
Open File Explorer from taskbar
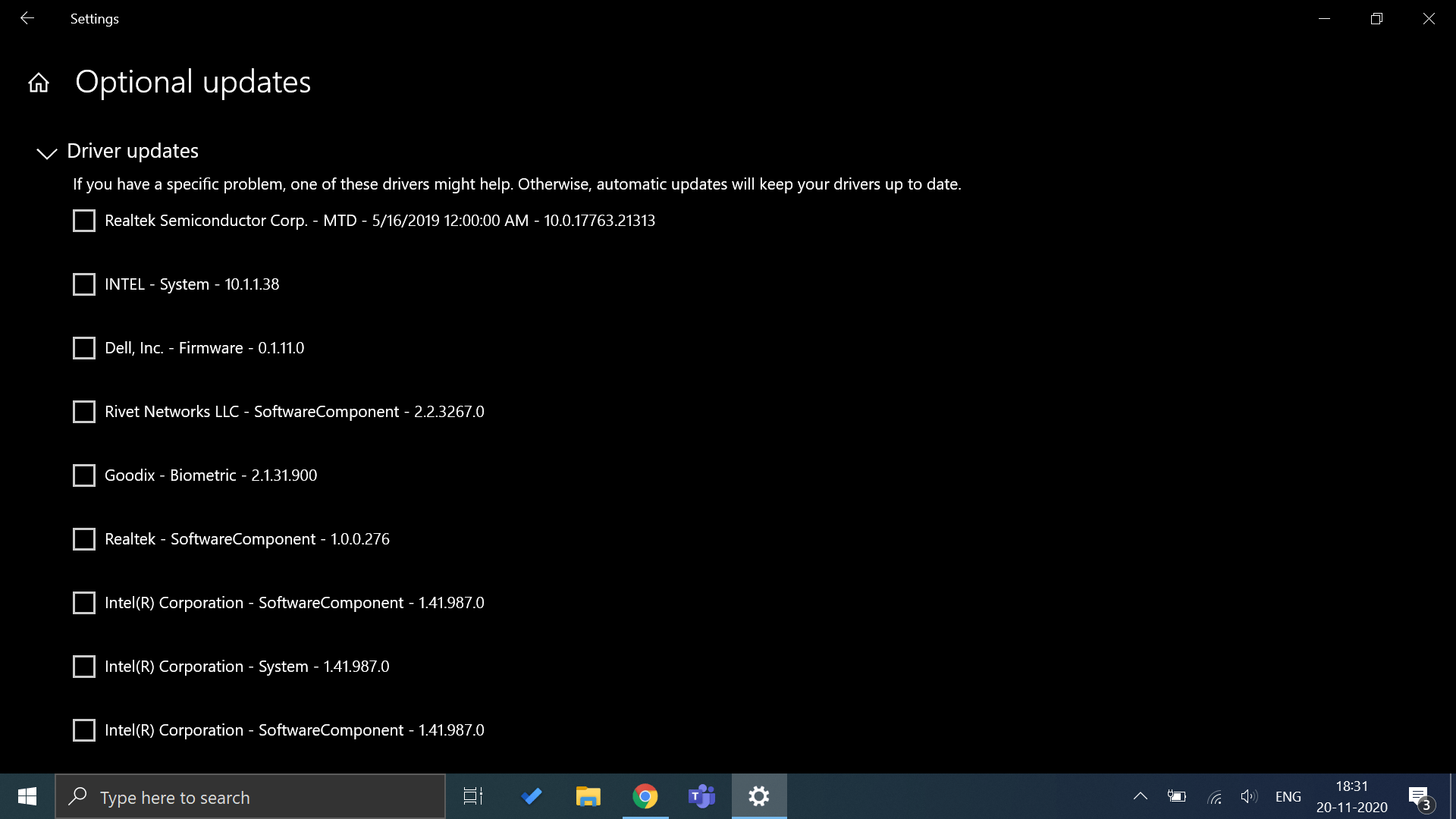click(x=588, y=796)
